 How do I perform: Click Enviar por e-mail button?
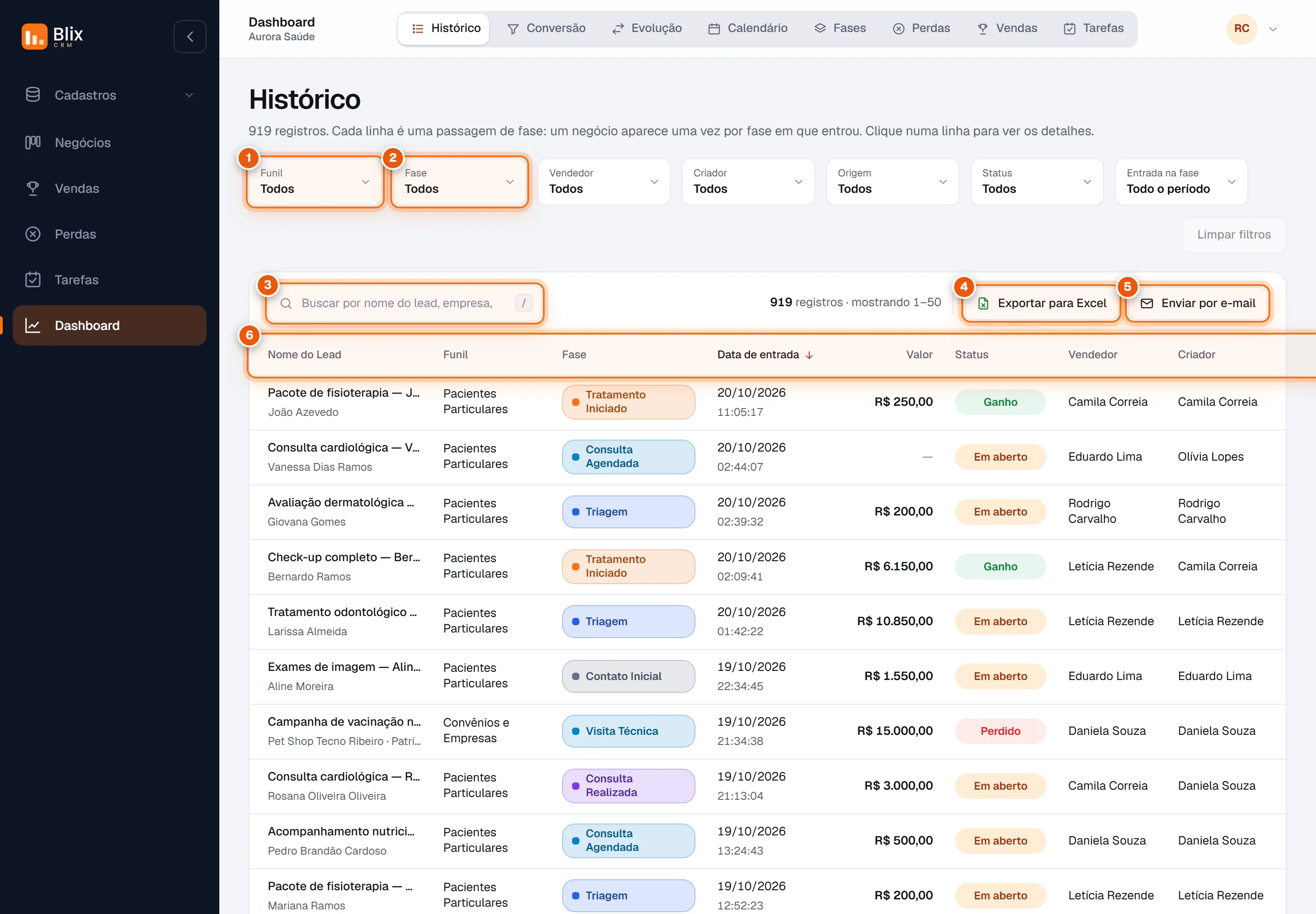point(1198,303)
